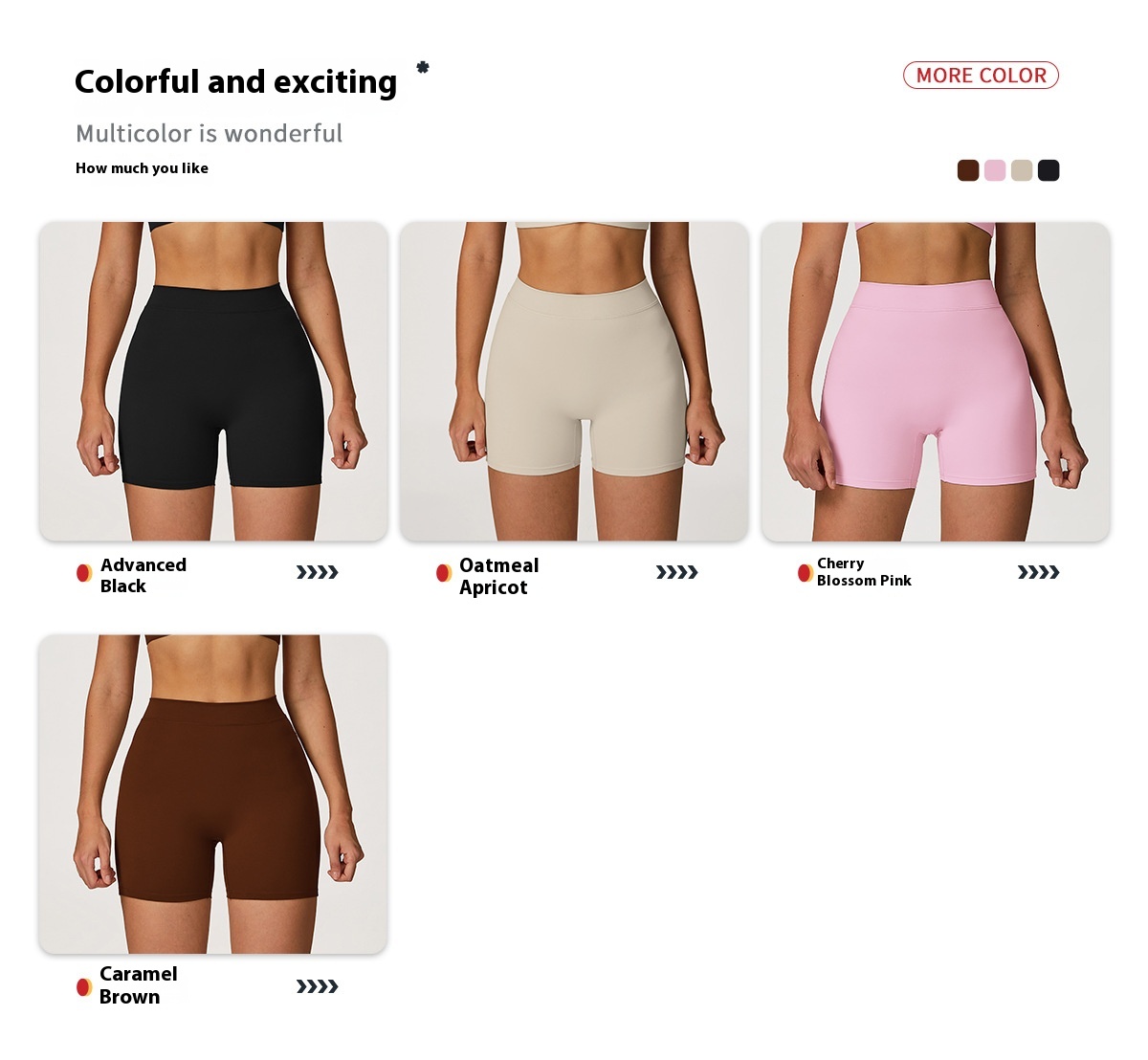Image resolution: width=1148 pixels, height=1060 pixels.
Task: Click the flower icon near heading
Action: coord(423,67)
